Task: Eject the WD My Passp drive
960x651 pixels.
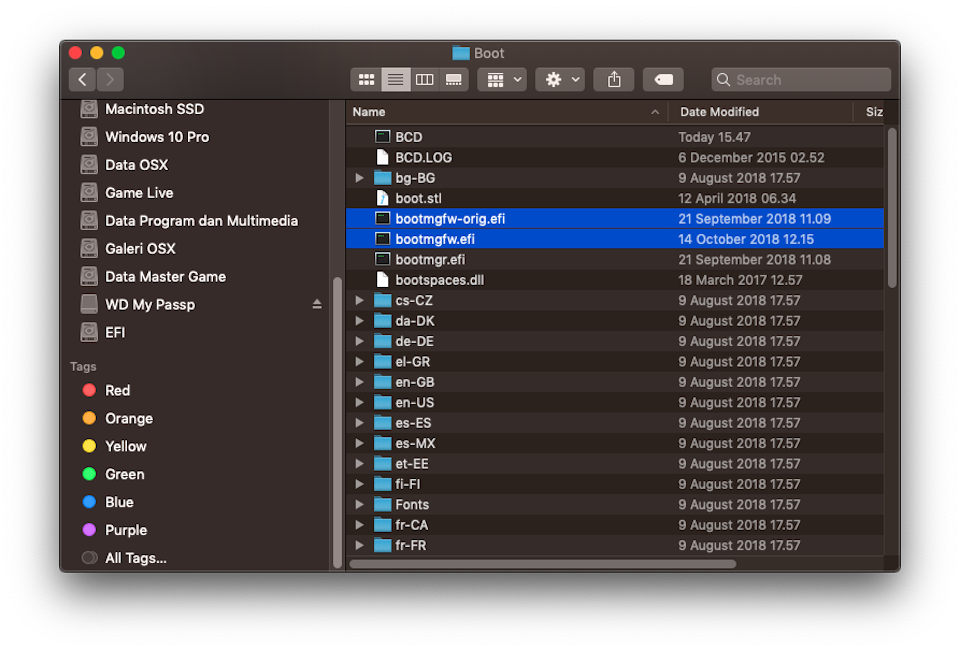Action: point(315,304)
